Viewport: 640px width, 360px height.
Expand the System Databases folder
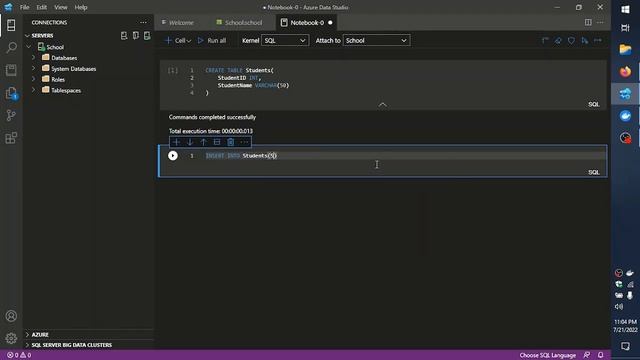33,69
